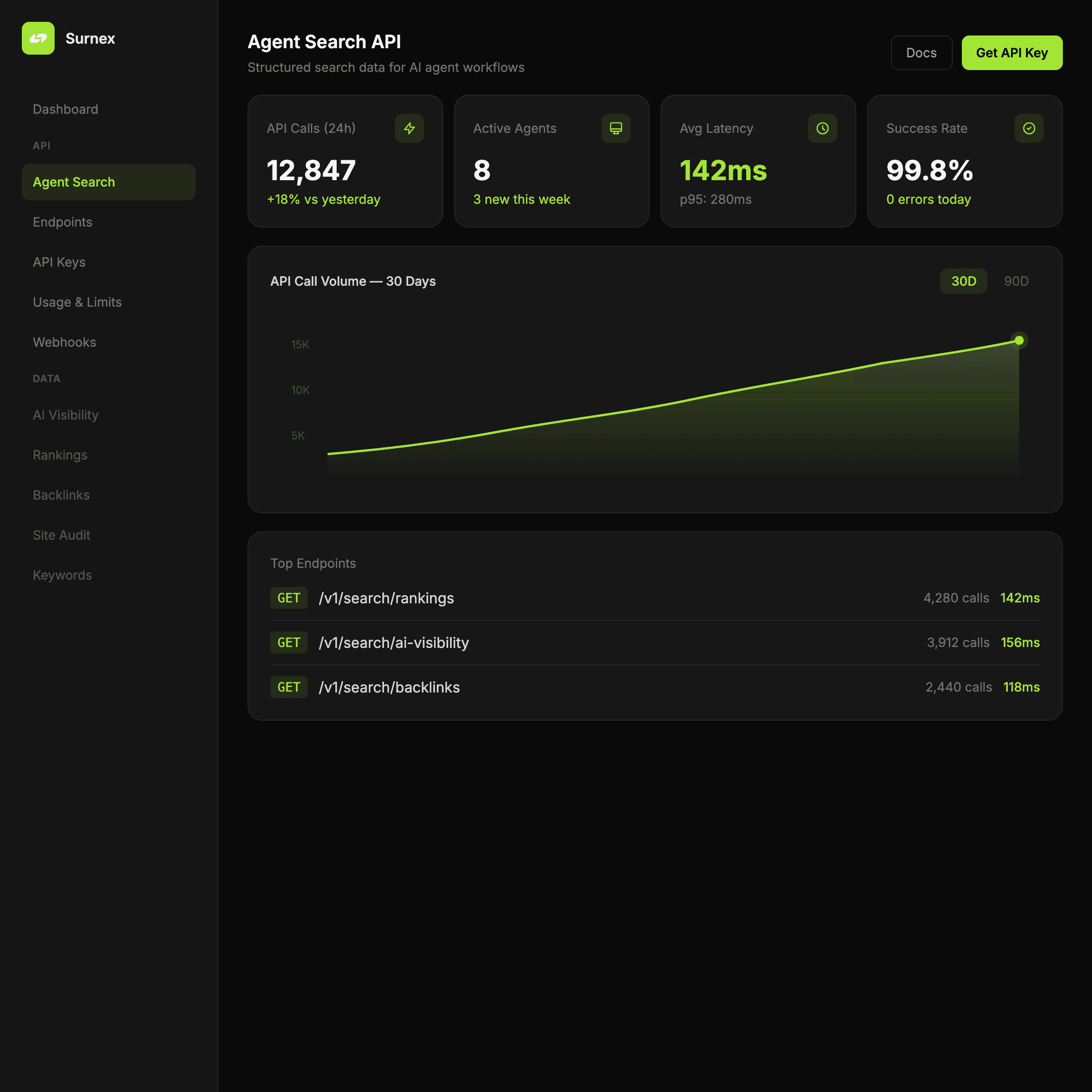
Task: Click the monitor icon on Active Agents card
Action: [x=616, y=128]
